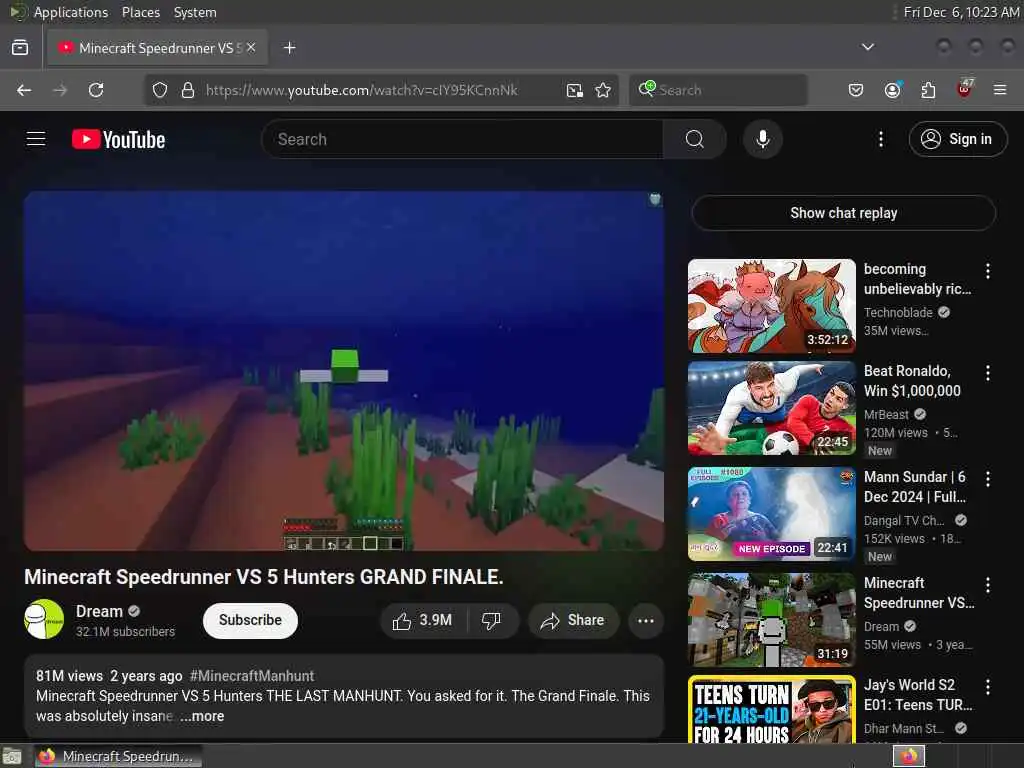Click the show desktop icon in the taskbar

12,756
